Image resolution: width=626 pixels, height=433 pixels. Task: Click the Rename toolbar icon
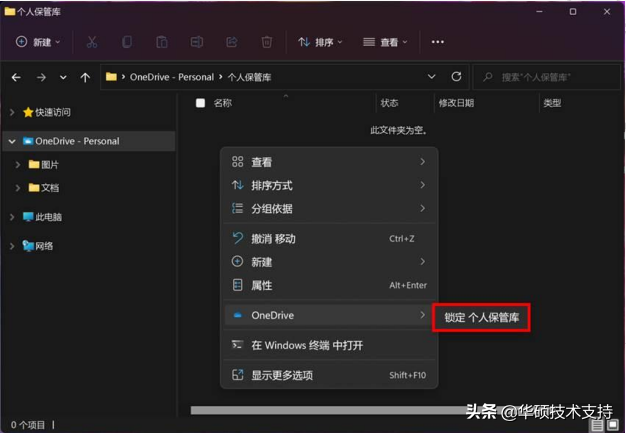[196, 42]
